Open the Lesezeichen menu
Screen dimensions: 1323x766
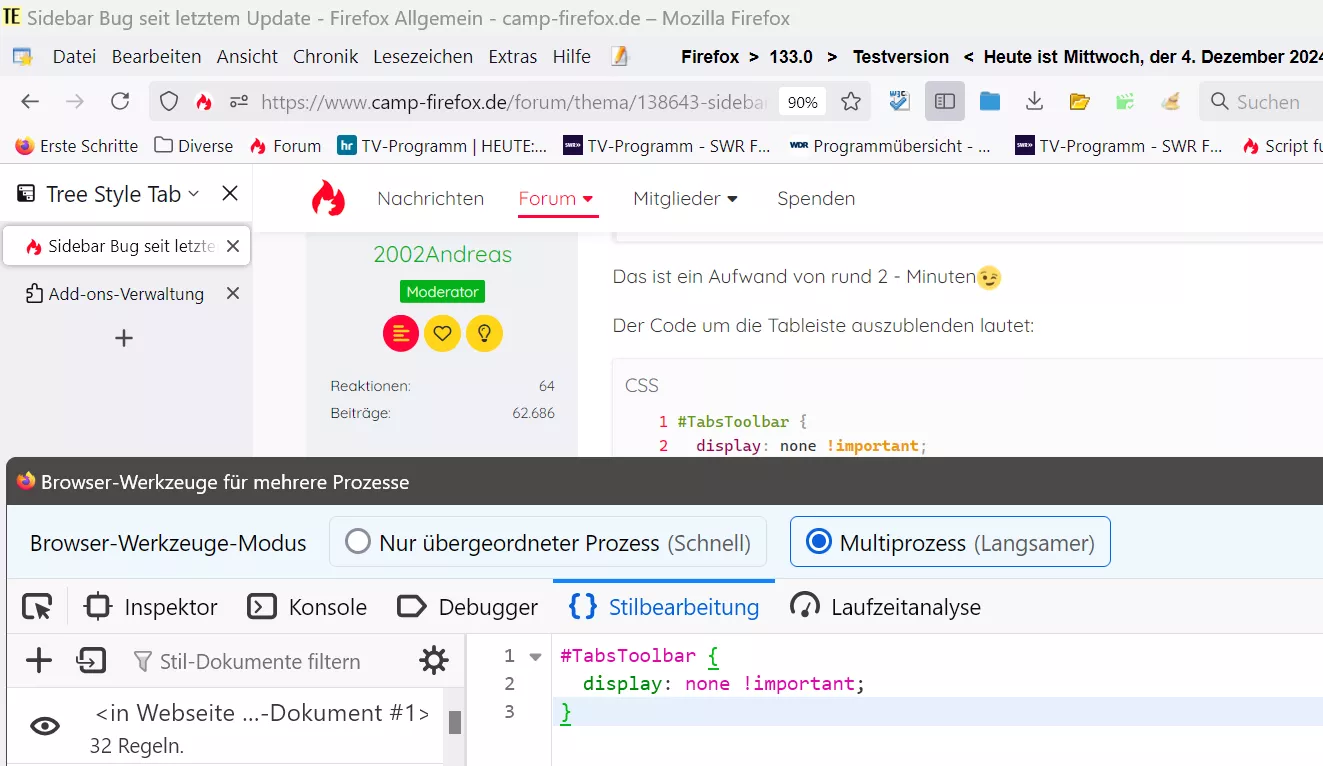(x=423, y=57)
